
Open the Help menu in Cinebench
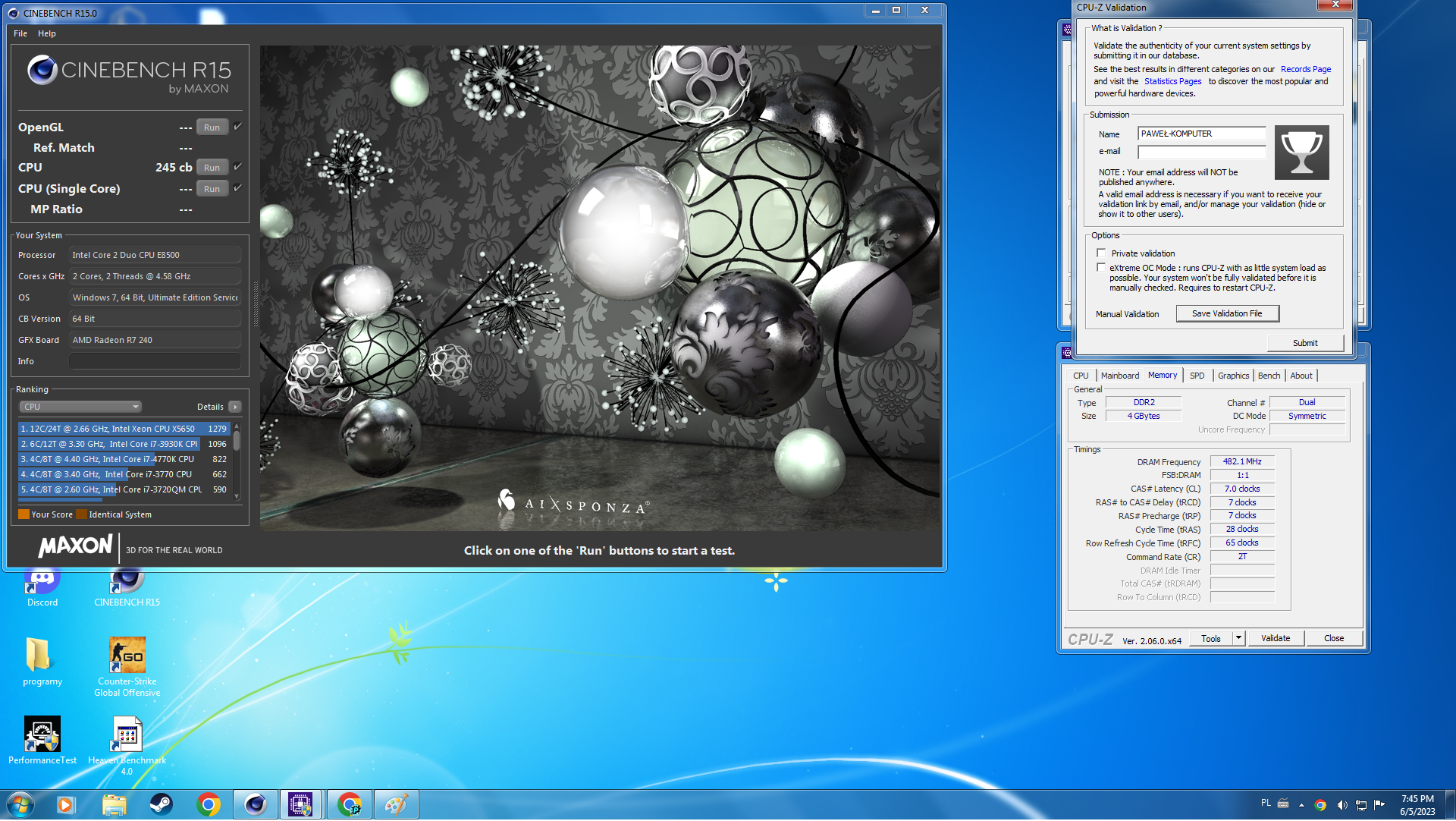(47, 33)
